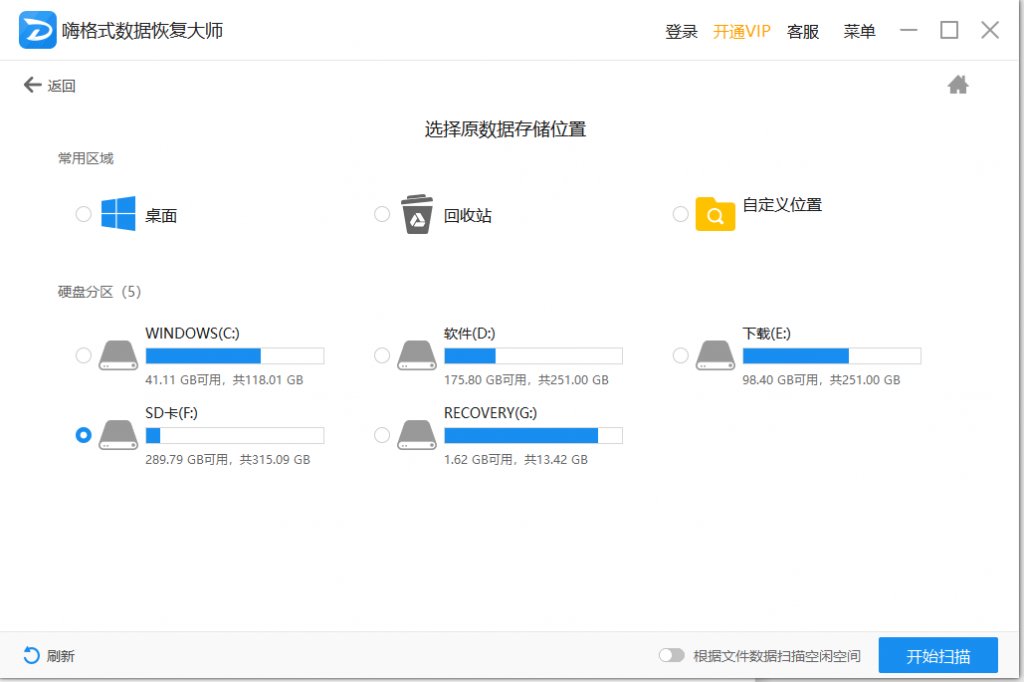Click the 登录 login link
The height and width of the screenshot is (682, 1024).
(x=682, y=31)
